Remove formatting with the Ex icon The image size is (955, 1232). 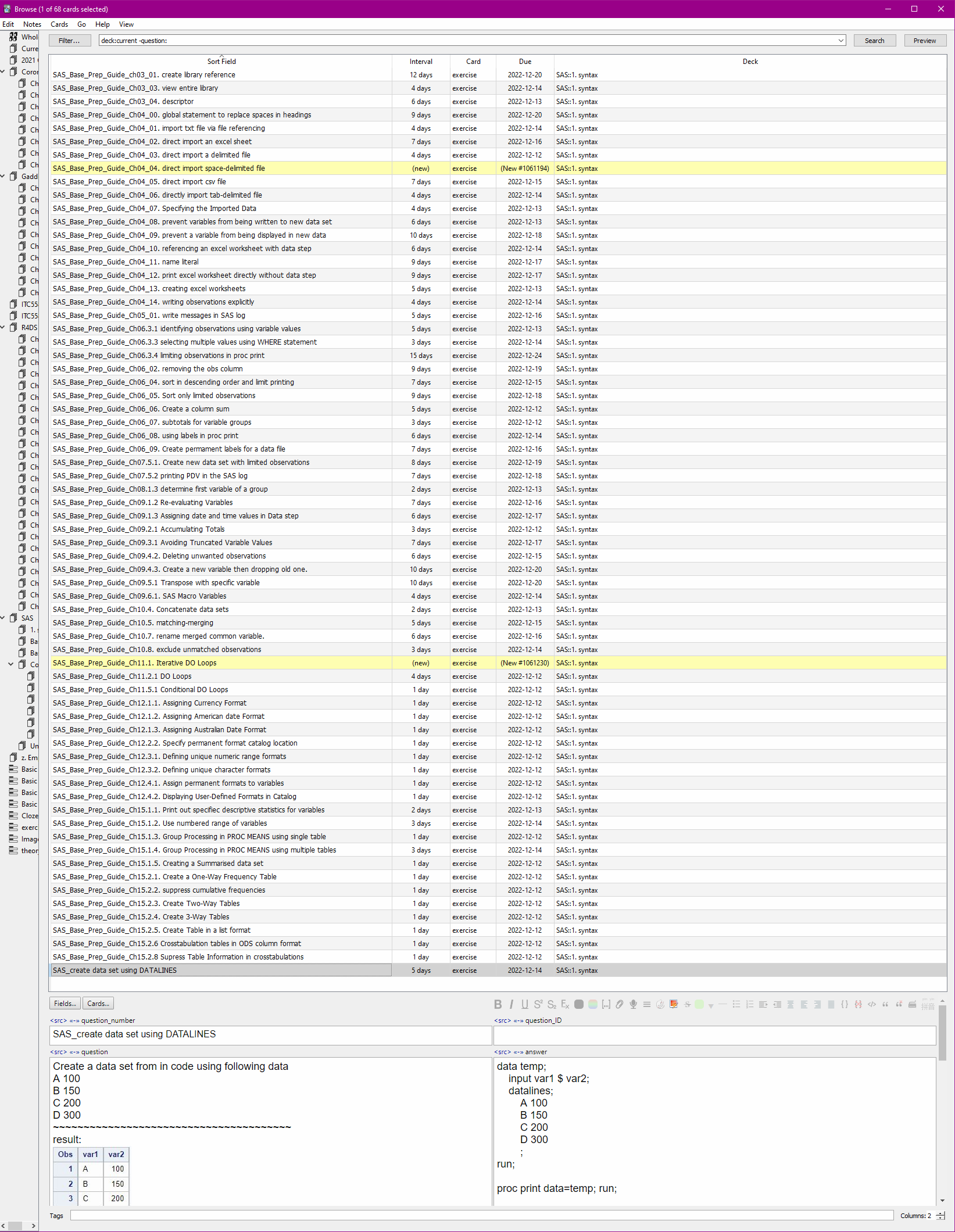[565, 1004]
